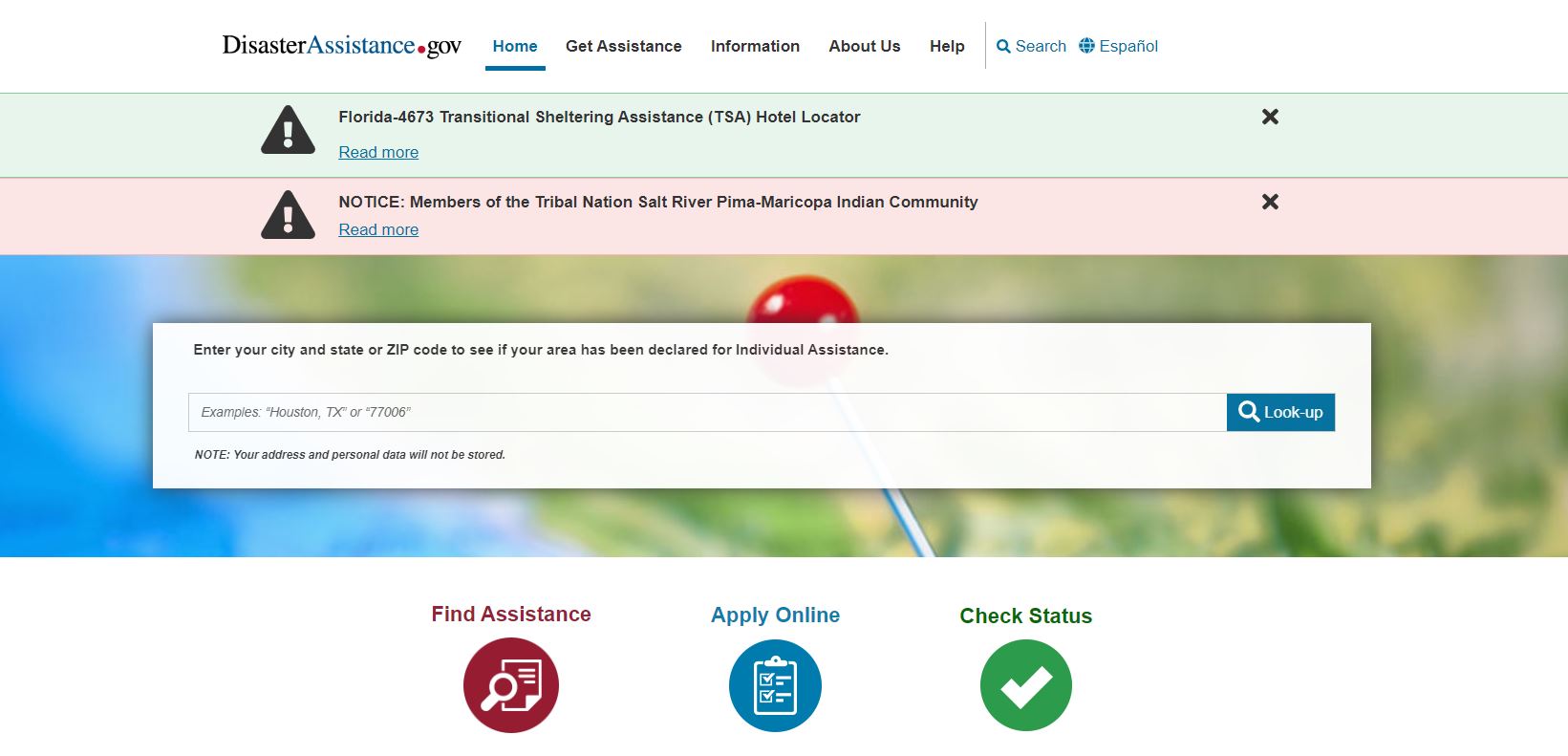Open the Help menu
This screenshot has height=756, width=1568.
tap(947, 46)
